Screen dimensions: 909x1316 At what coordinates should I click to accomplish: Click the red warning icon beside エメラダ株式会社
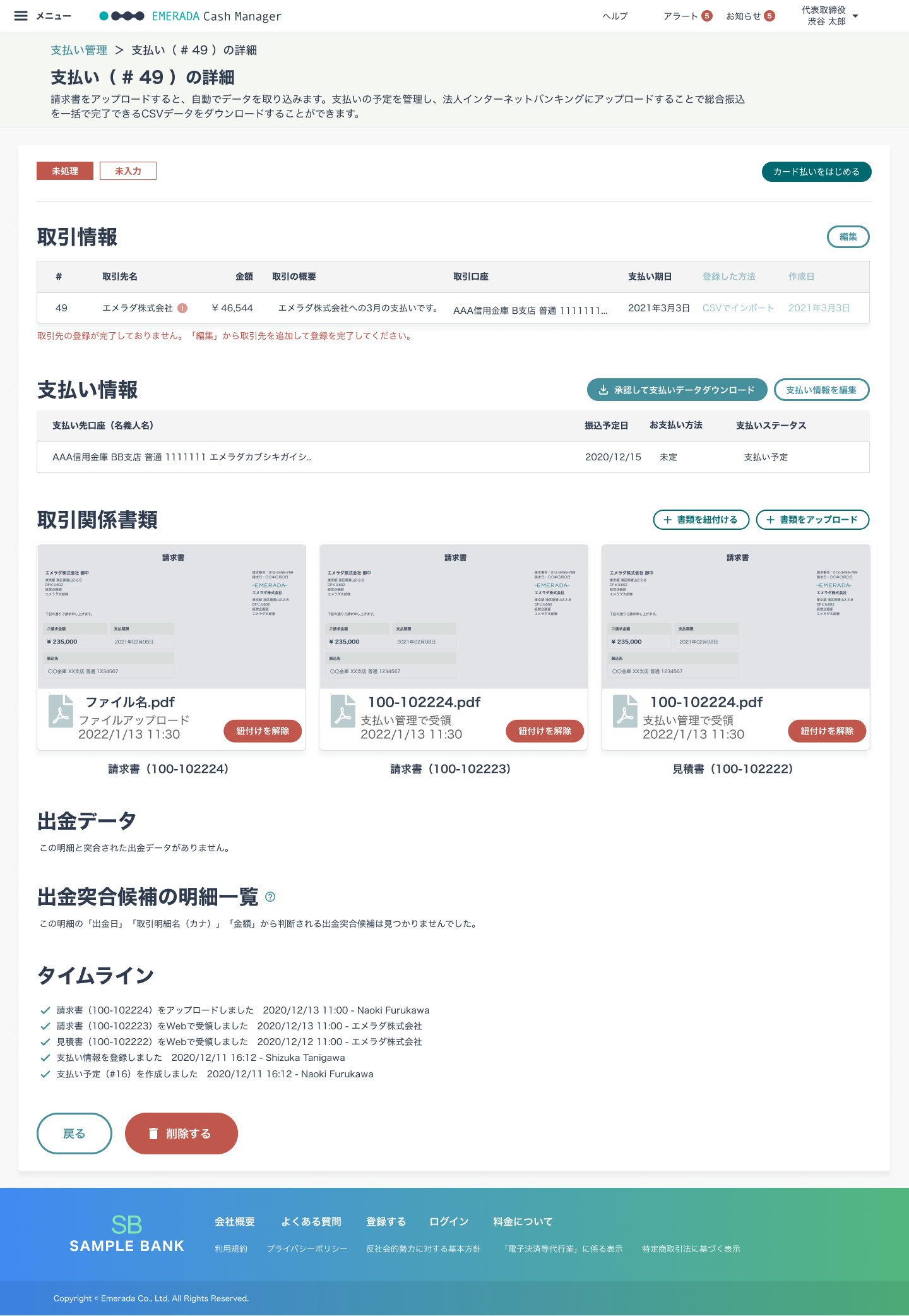[182, 308]
